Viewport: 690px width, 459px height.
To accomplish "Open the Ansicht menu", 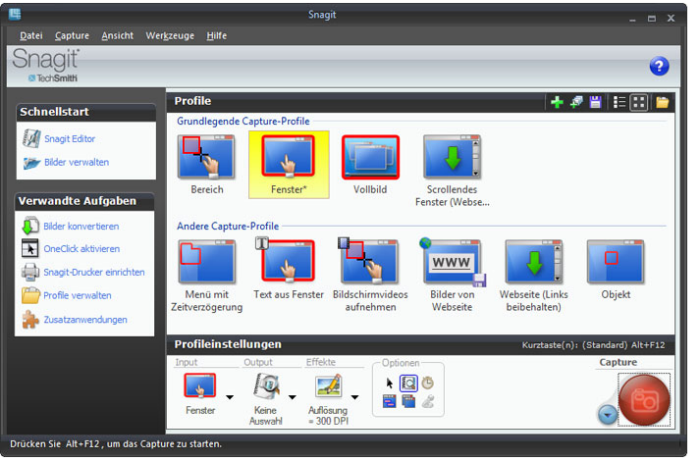I will [117, 36].
